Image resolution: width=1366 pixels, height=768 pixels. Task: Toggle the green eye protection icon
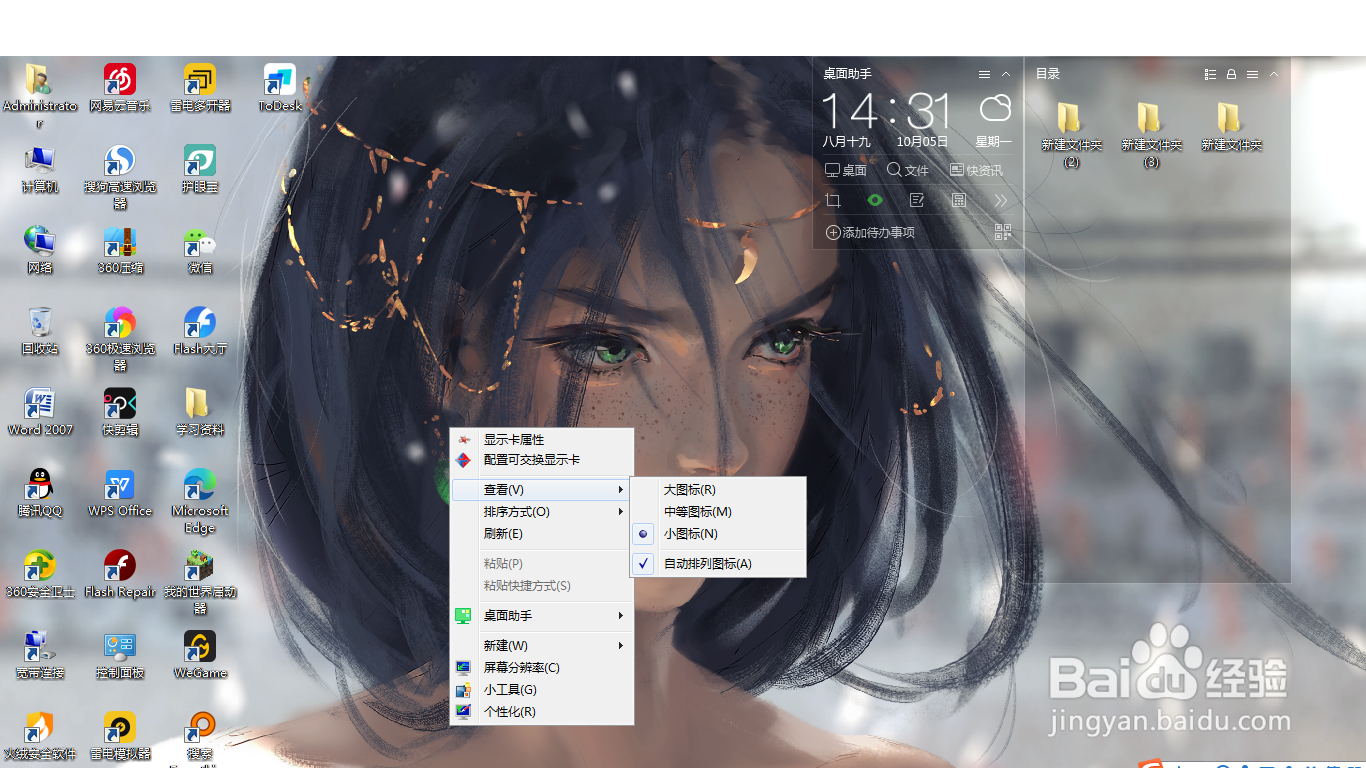tap(875, 201)
